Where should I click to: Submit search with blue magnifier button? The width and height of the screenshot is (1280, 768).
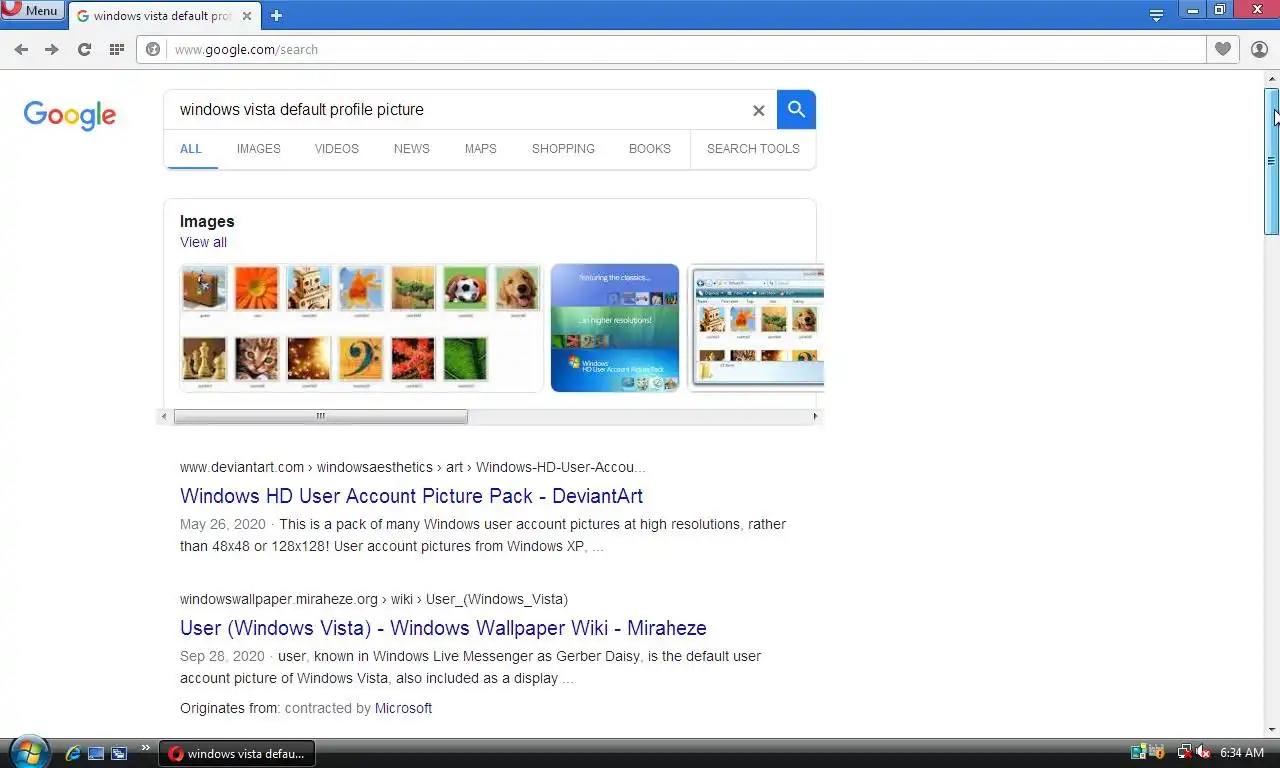pyautogui.click(x=796, y=110)
